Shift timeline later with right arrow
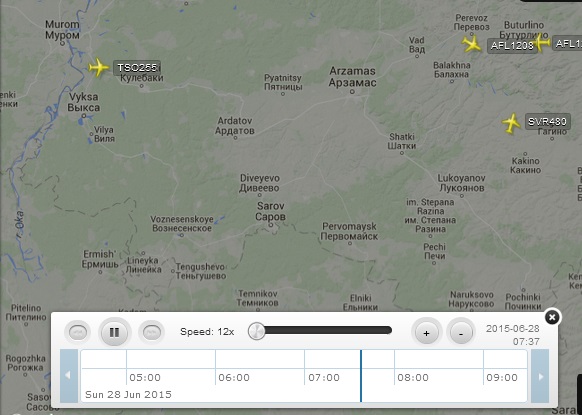582x415 pixels. [540, 376]
